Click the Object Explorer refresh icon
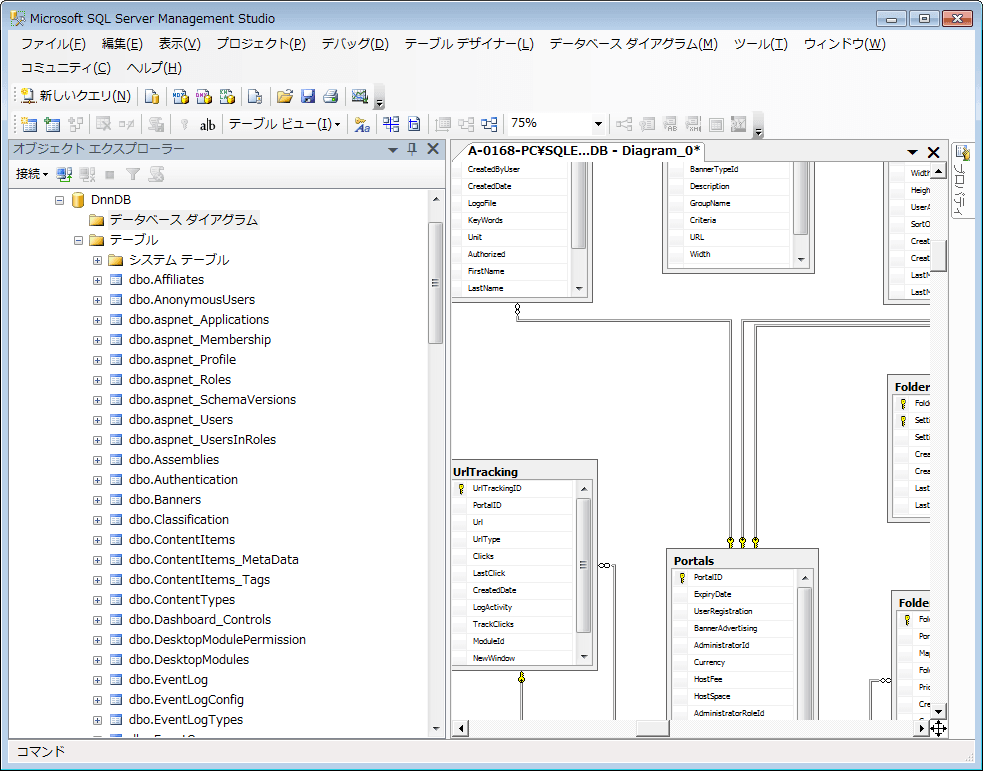The width and height of the screenshot is (983, 771). coord(157,174)
